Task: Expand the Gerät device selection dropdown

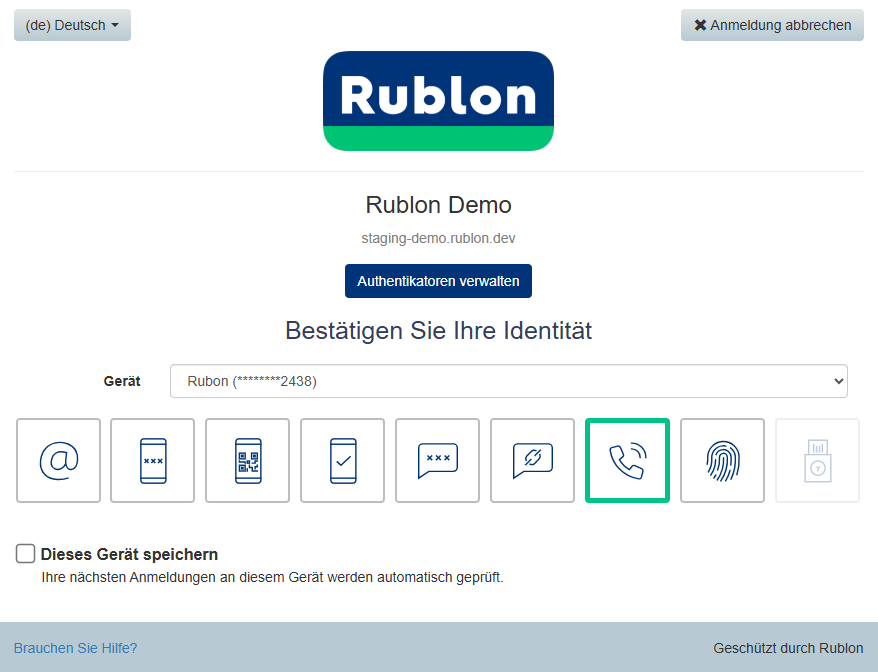Action: click(508, 381)
